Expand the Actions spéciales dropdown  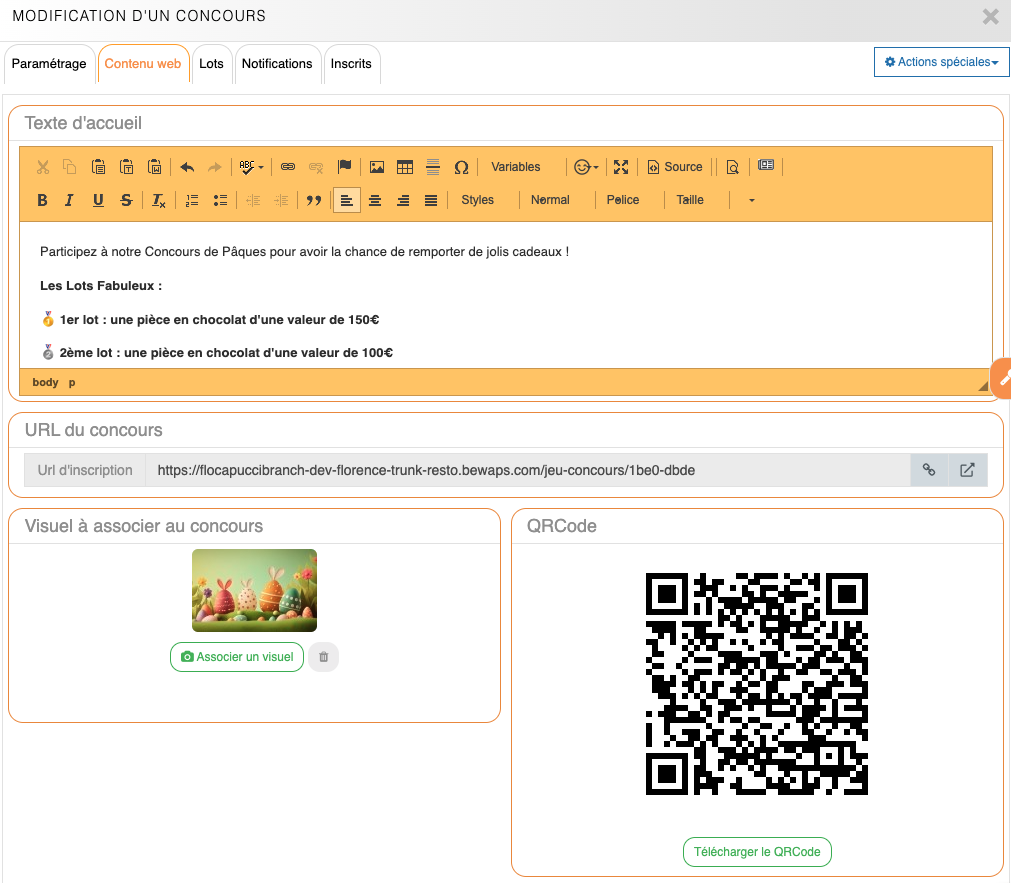[941, 62]
